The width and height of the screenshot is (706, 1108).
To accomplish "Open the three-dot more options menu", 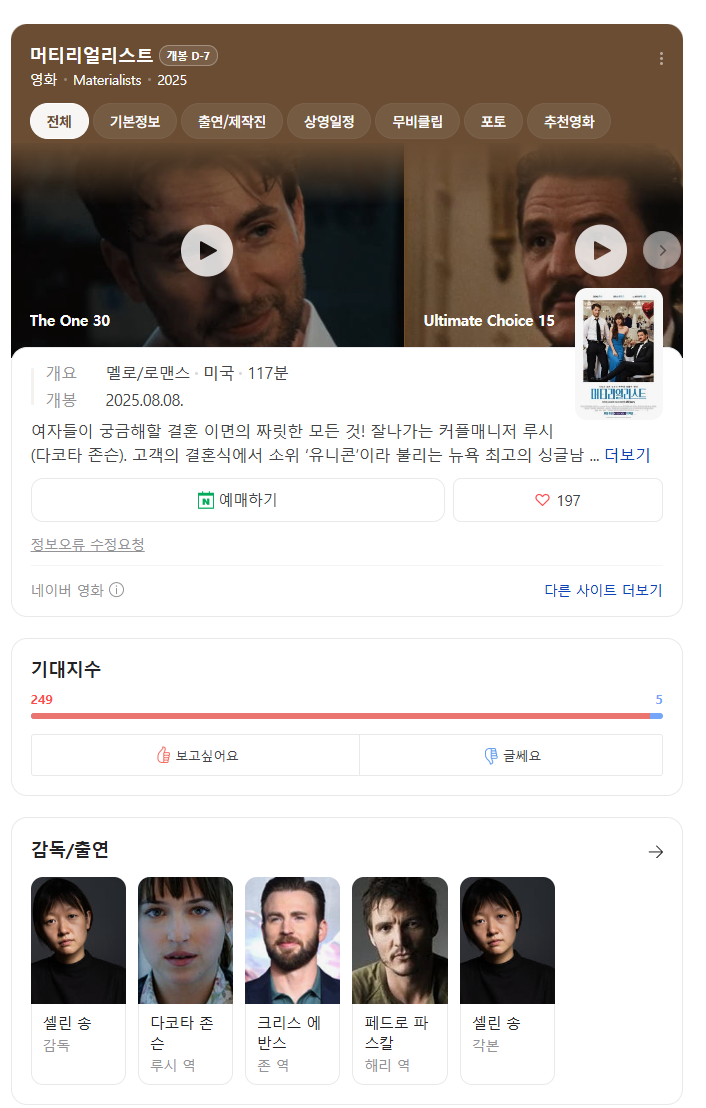I will click(x=661, y=59).
